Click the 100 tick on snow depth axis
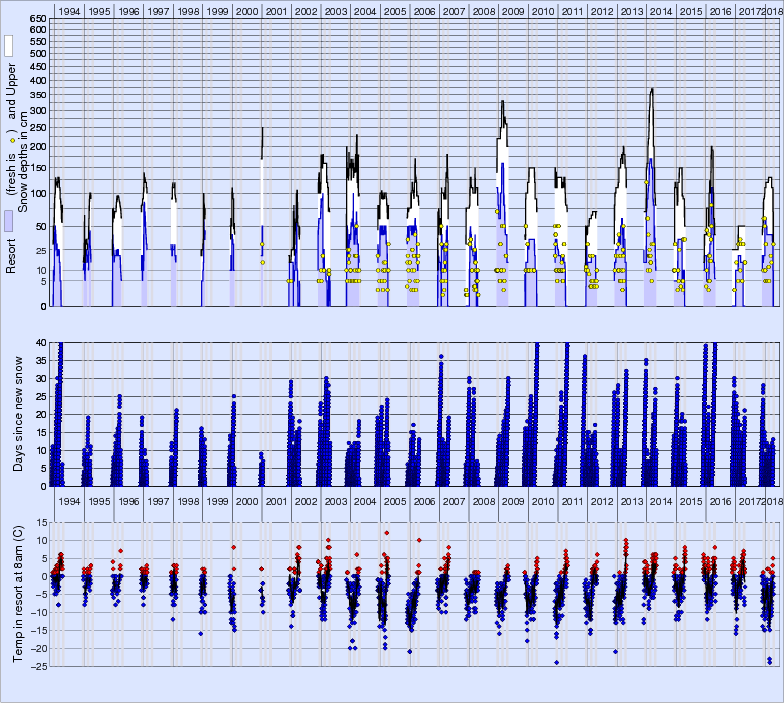The image size is (784, 703). (x=36, y=193)
